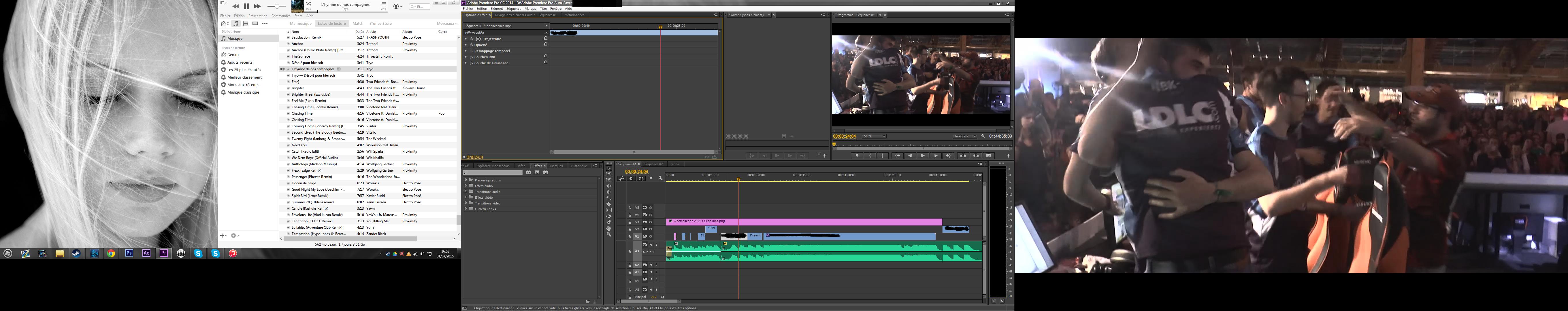
Task: Toggle Snap magnet in timeline header
Action: click(632, 178)
